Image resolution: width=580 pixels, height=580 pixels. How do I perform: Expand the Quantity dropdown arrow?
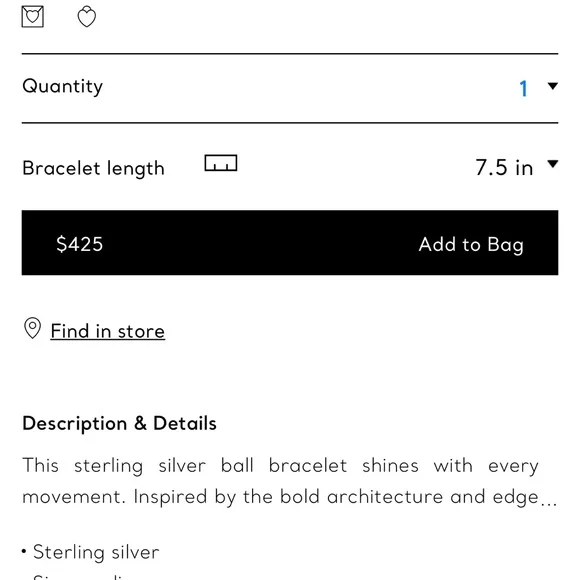(x=553, y=86)
